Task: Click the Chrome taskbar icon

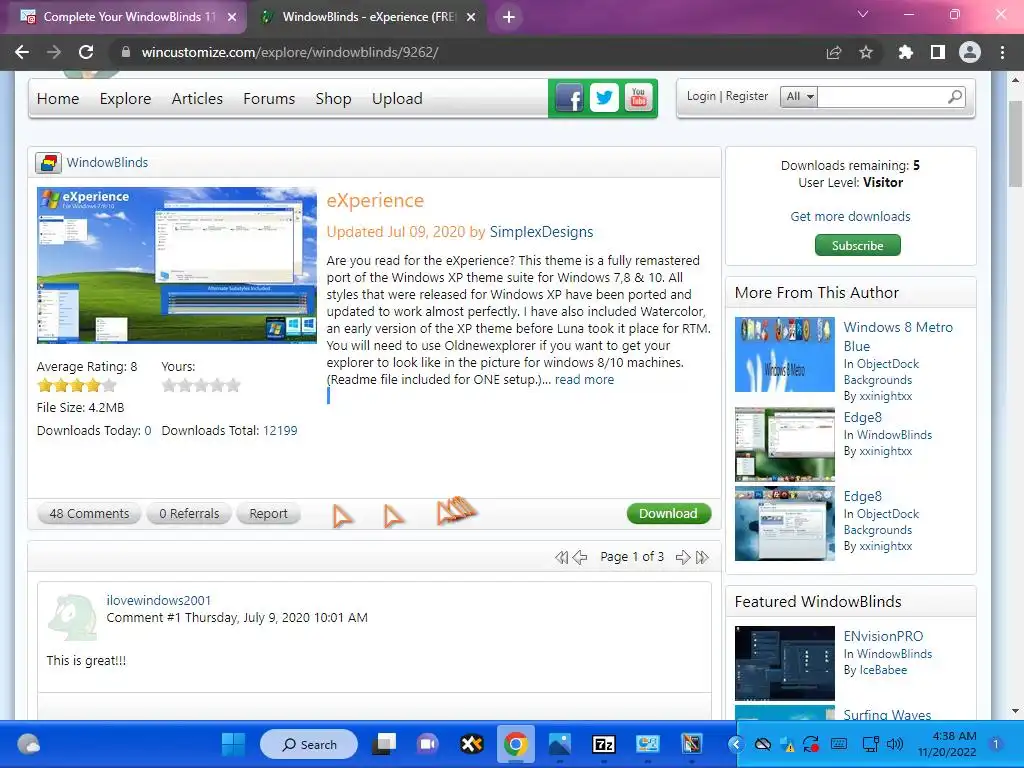Action: [x=515, y=744]
